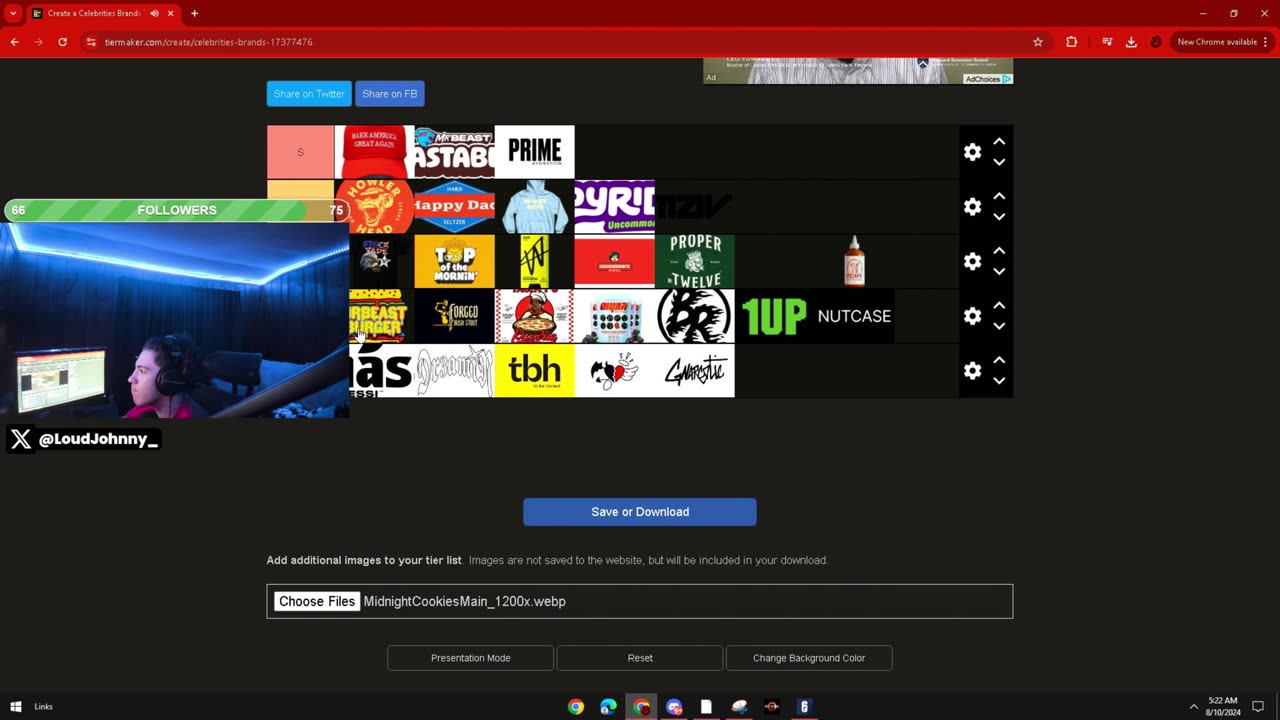Move the tbh row down
This screenshot has width=1280, height=720.
999,381
